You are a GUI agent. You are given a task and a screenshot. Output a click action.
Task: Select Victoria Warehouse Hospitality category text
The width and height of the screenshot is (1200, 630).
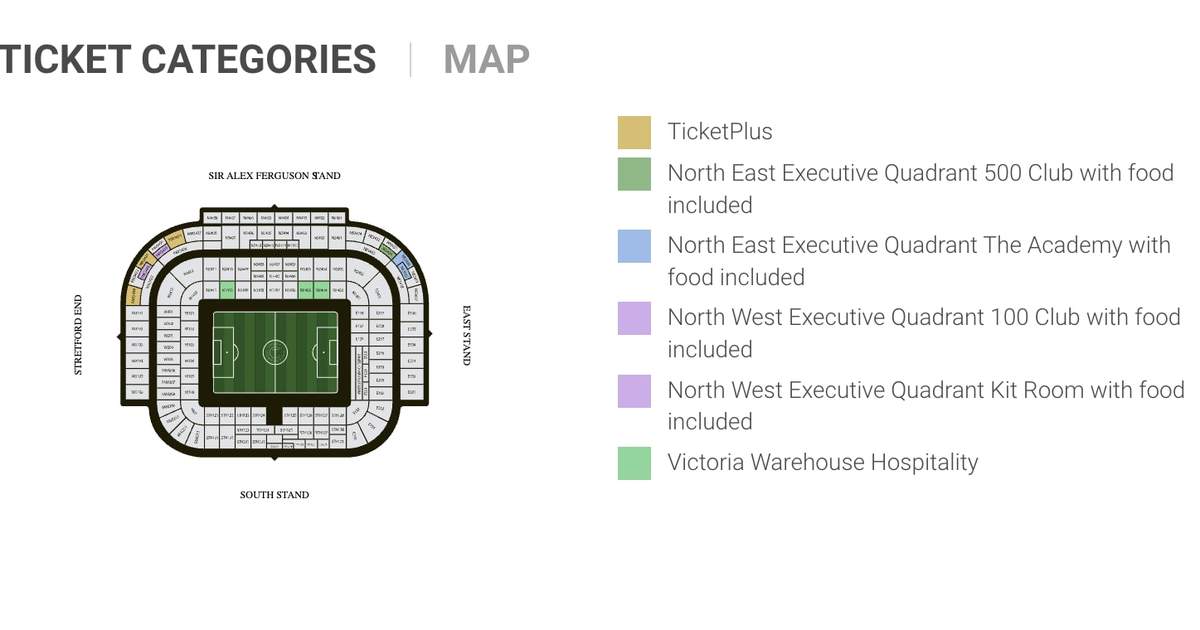[823, 462]
